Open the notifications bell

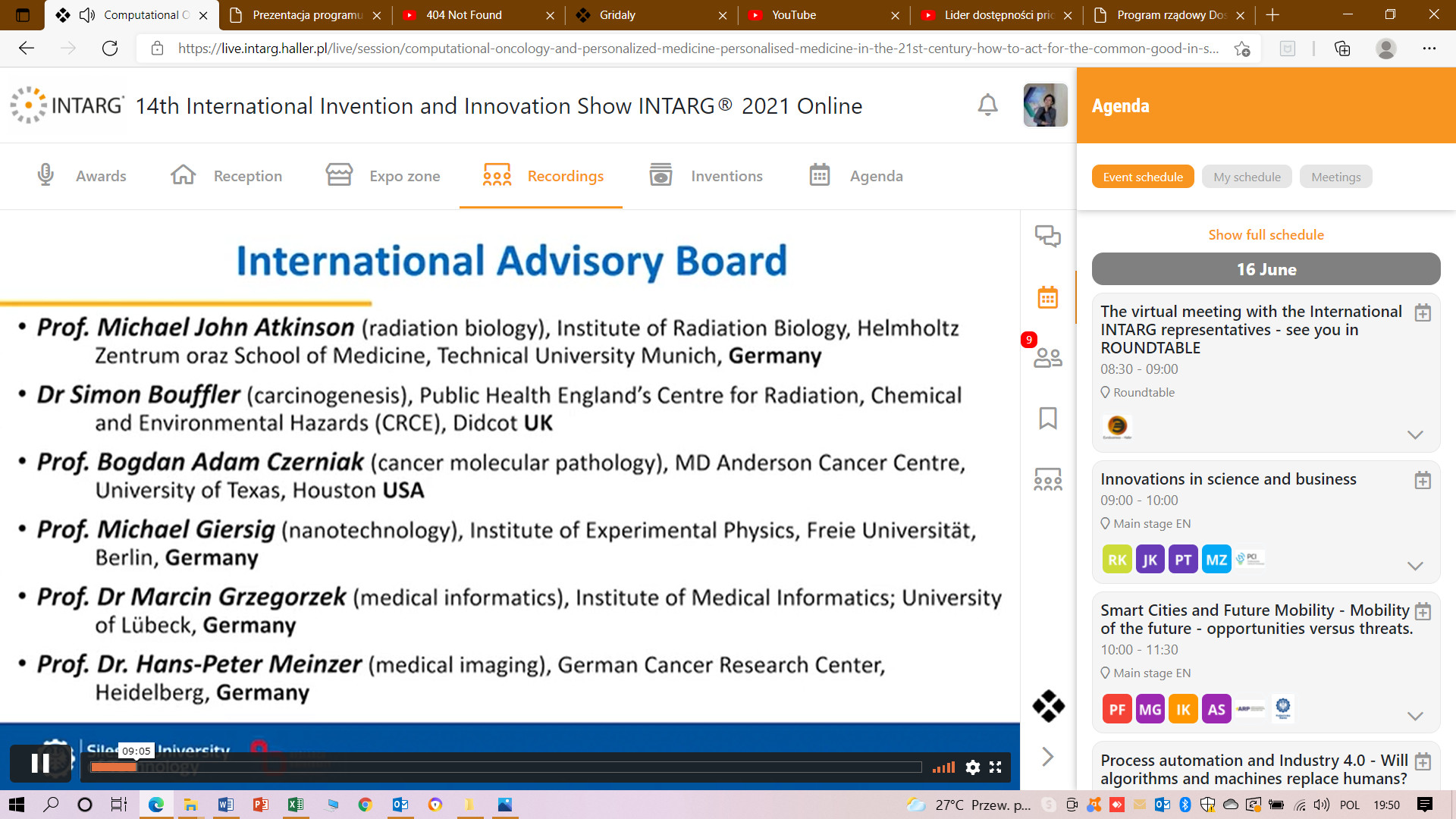[x=987, y=105]
